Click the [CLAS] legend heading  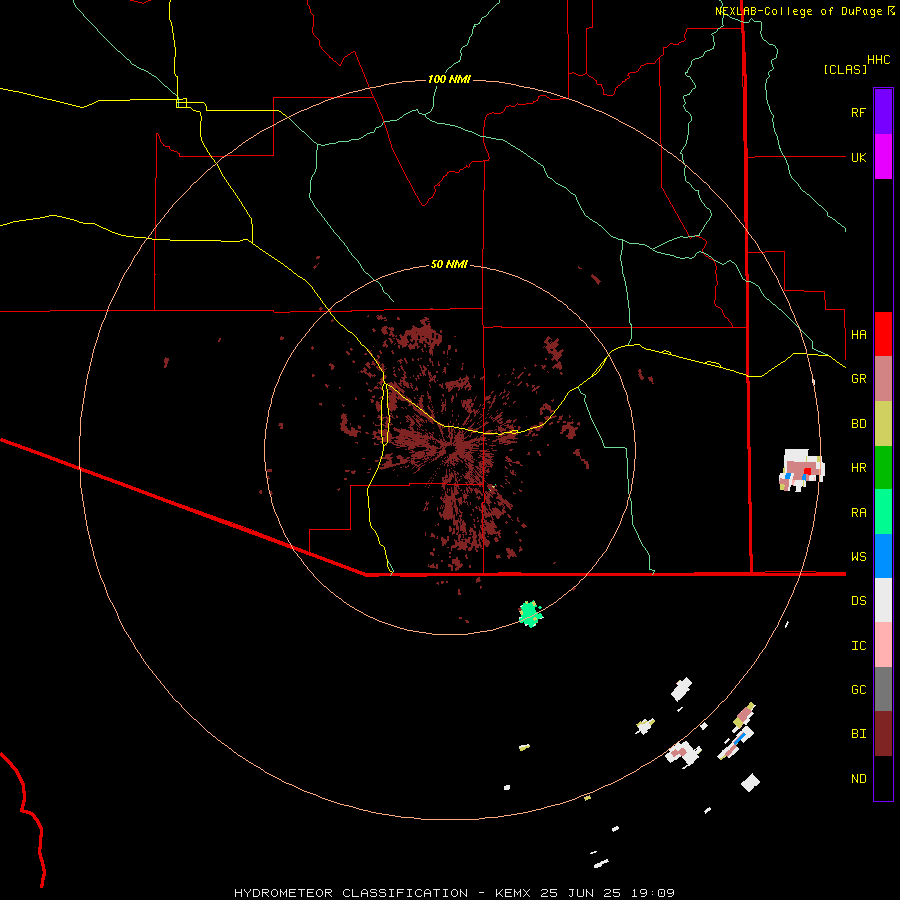(x=845, y=69)
